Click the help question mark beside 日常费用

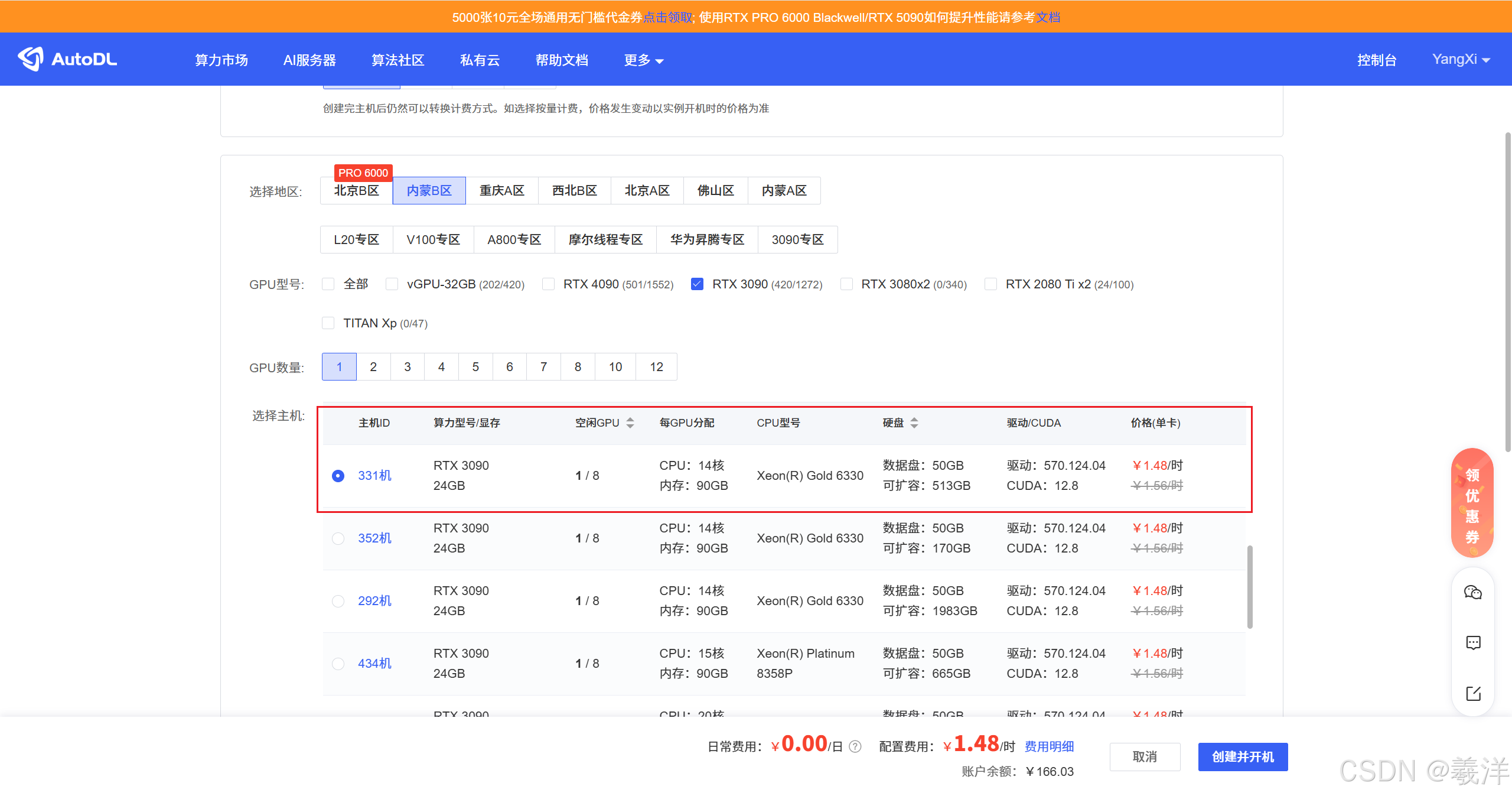[855, 747]
